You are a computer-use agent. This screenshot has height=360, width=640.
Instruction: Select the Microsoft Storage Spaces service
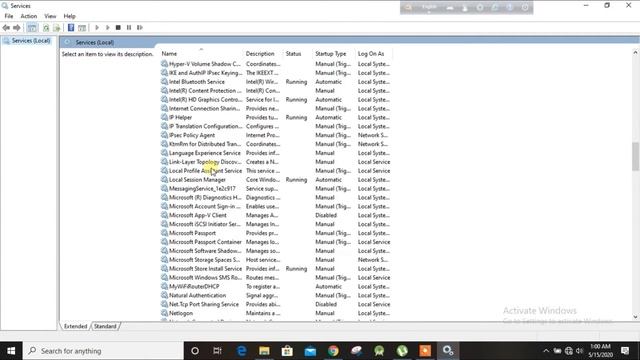pyautogui.click(x=276, y=260)
